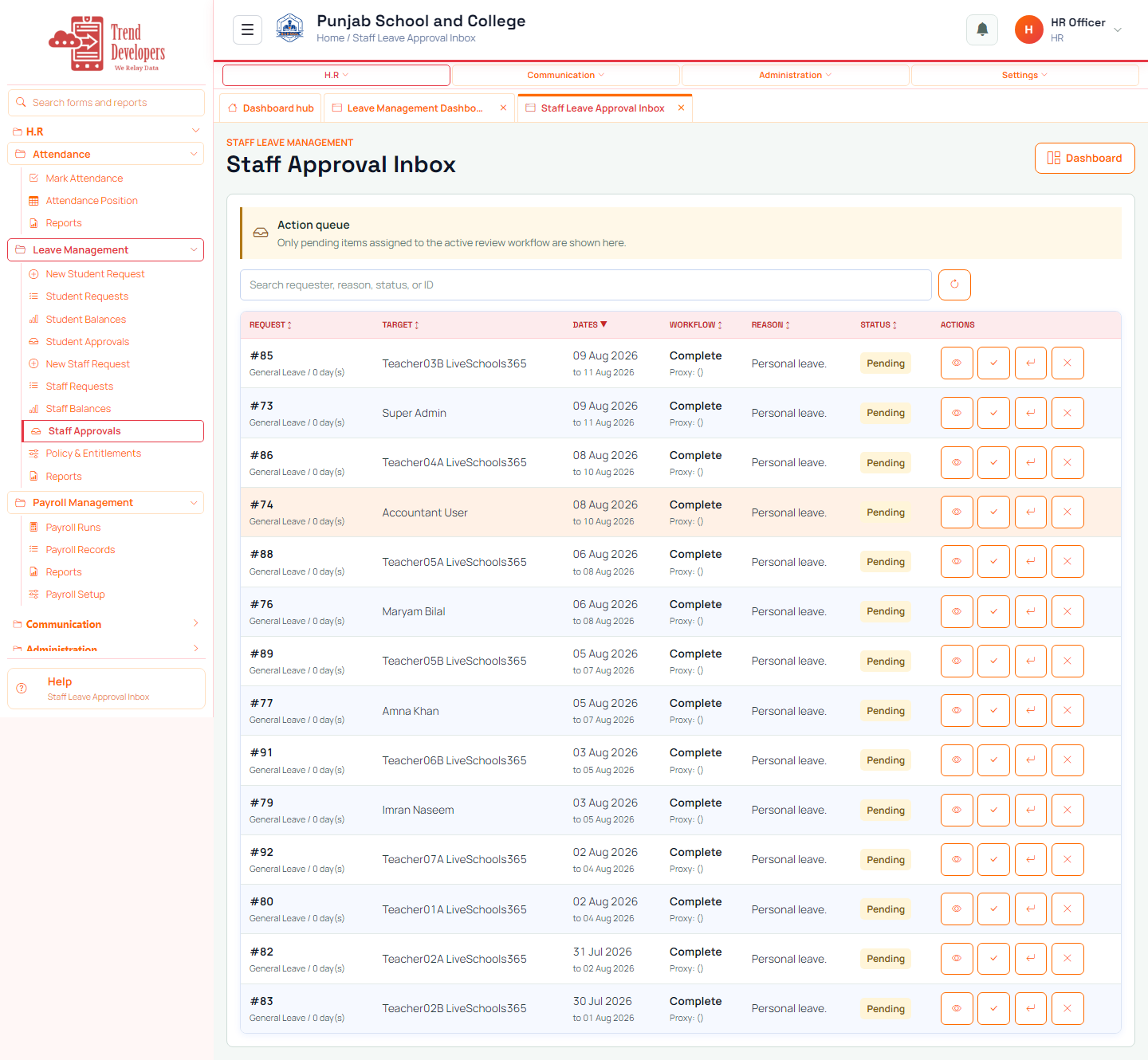This screenshot has width=1148, height=1060.
Task: Open the Administration top menu
Action: [x=796, y=75]
